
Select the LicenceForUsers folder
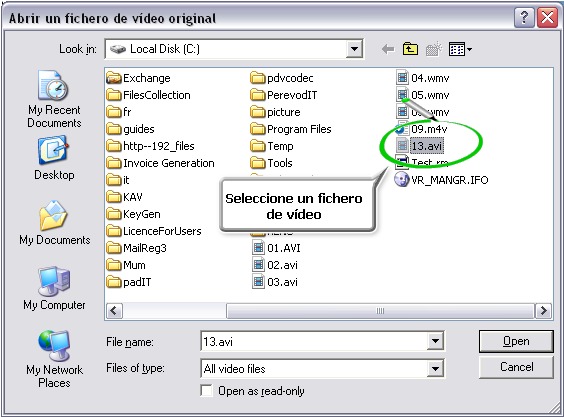tap(154, 231)
